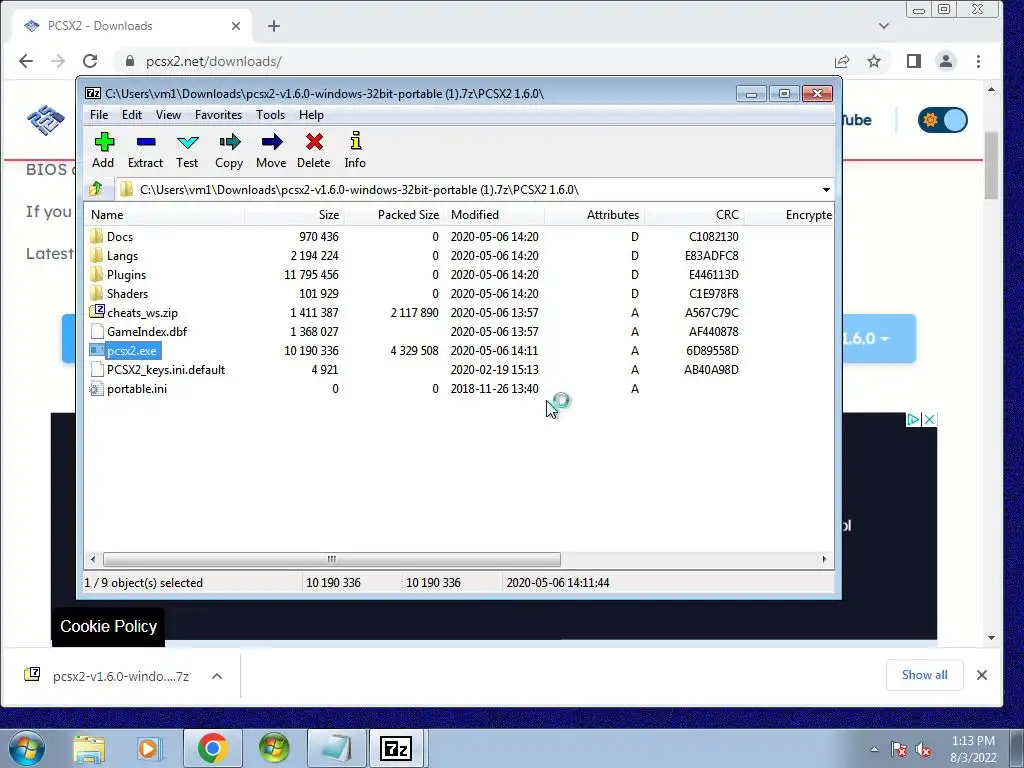Select the Docs folder icon
This screenshot has width=1024, height=768.
point(97,236)
